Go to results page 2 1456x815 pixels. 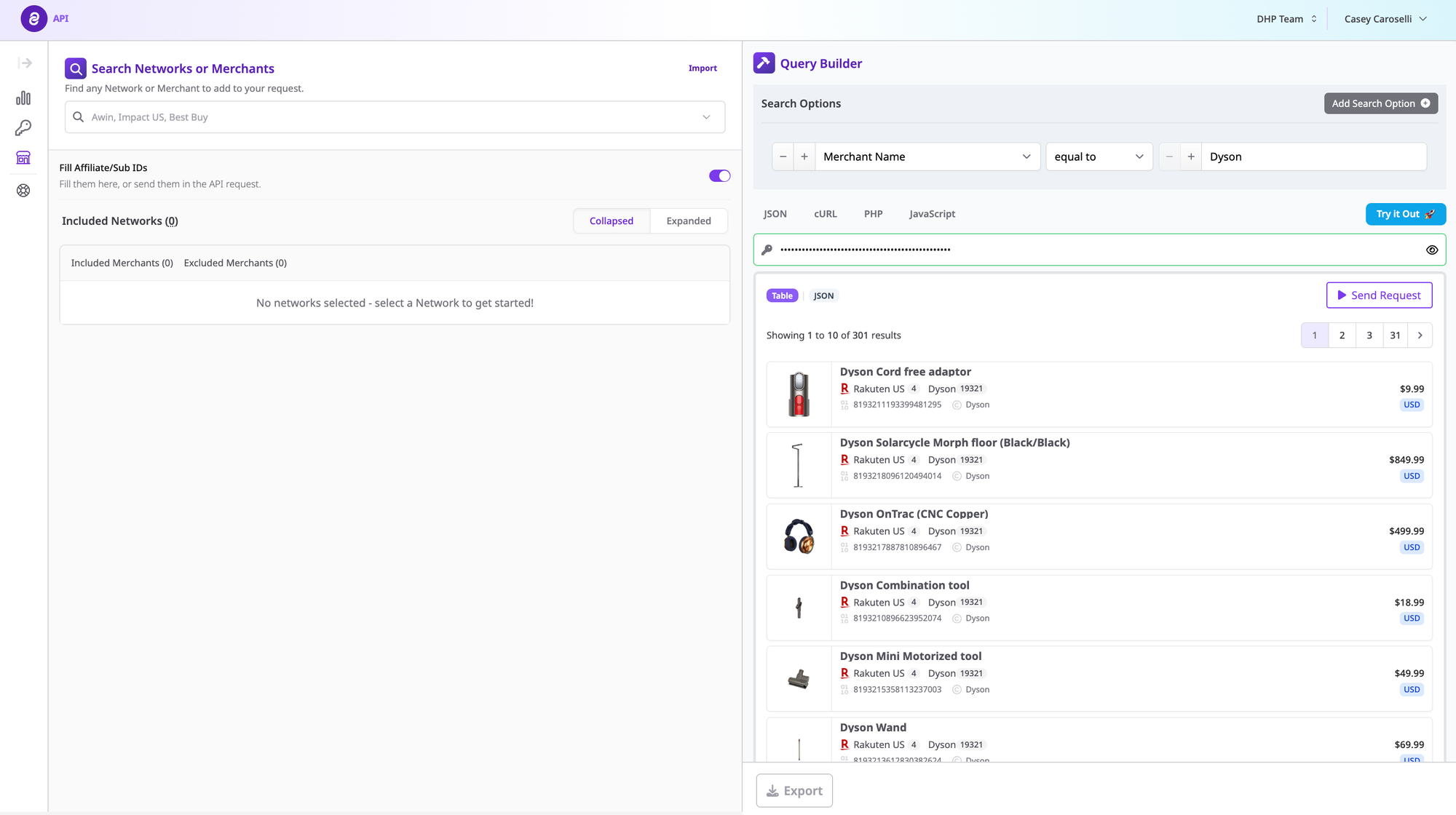(1342, 335)
